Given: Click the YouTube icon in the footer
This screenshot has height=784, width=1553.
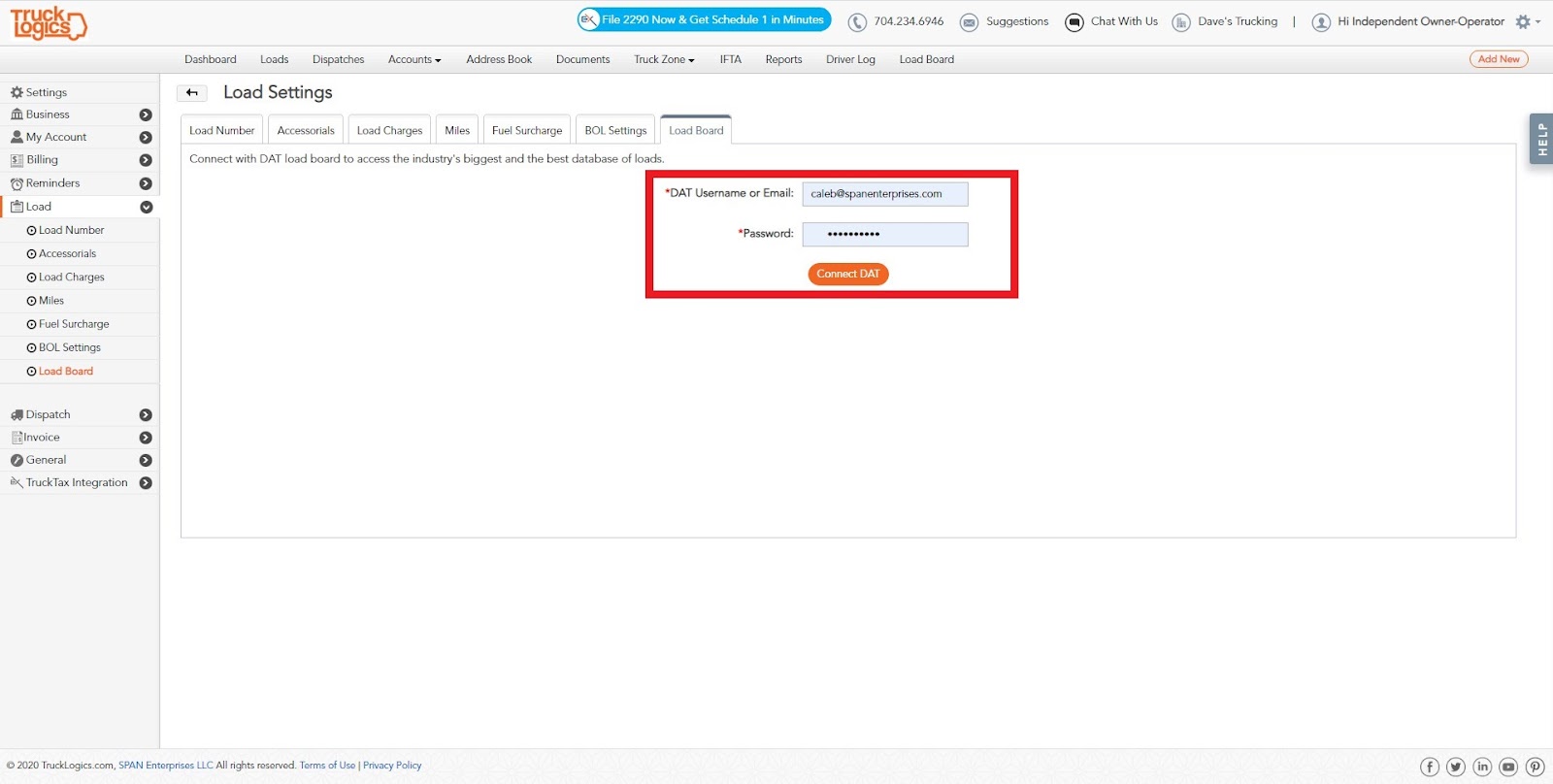Looking at the screenshot, I should click(x=1508, y=767).
